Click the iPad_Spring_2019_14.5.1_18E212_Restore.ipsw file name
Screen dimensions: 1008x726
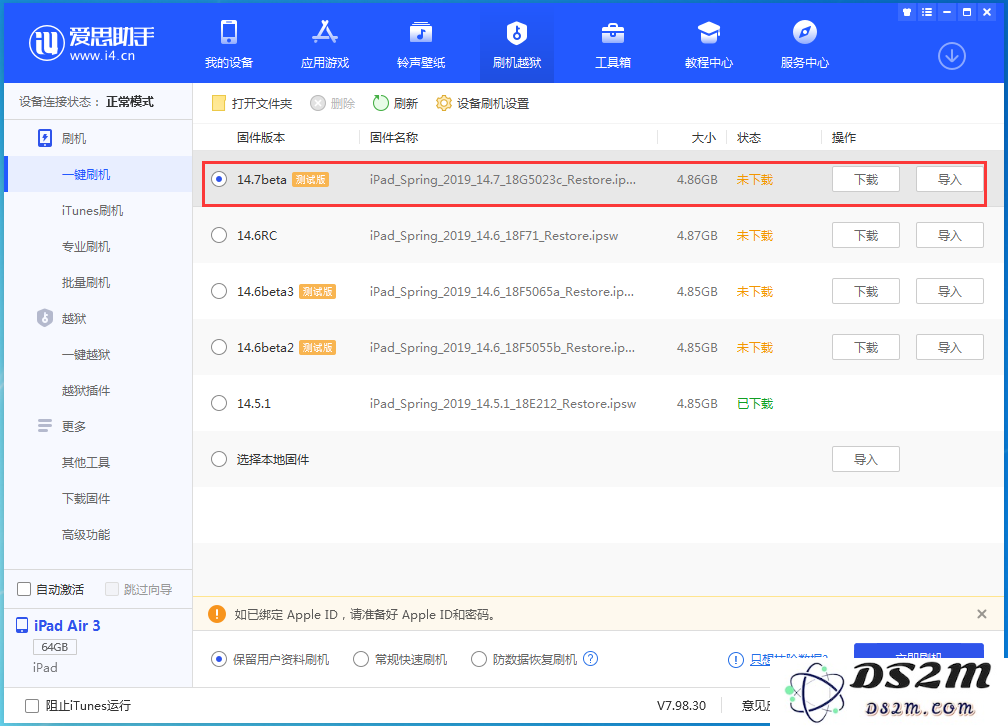(503, 403)
